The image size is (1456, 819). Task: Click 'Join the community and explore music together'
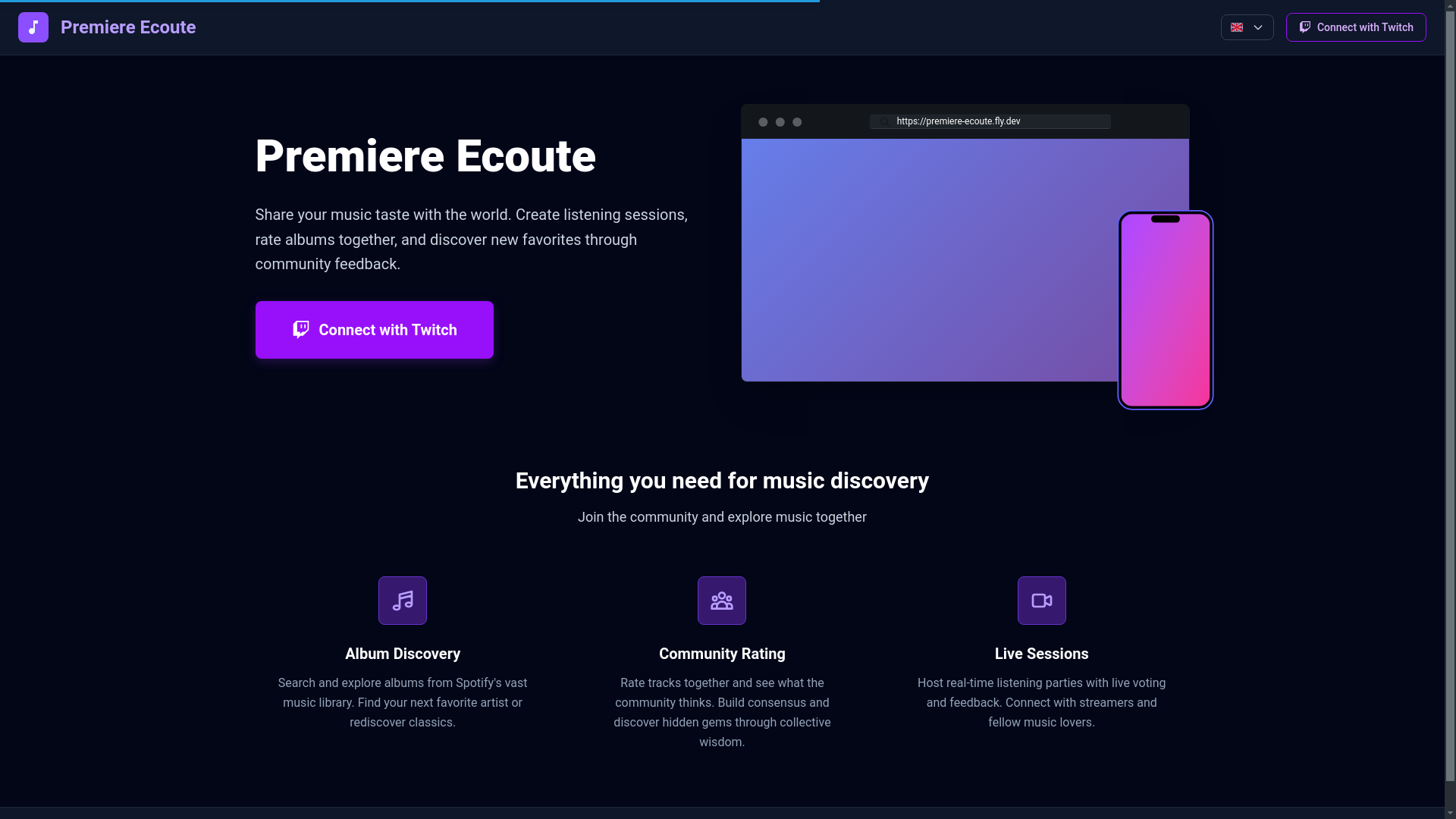tap(722, 517)
